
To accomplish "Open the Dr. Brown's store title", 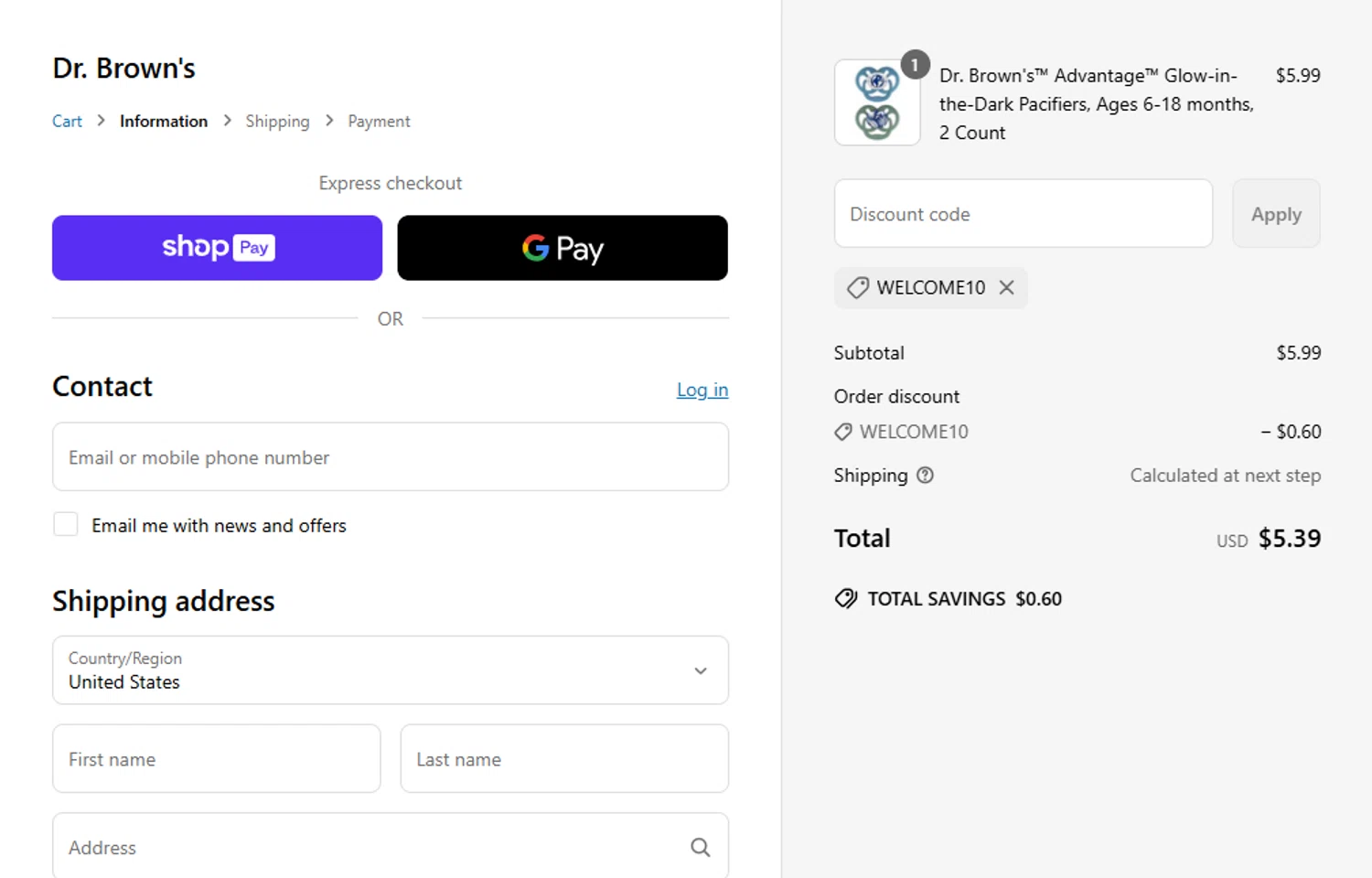I will (123, 68).
